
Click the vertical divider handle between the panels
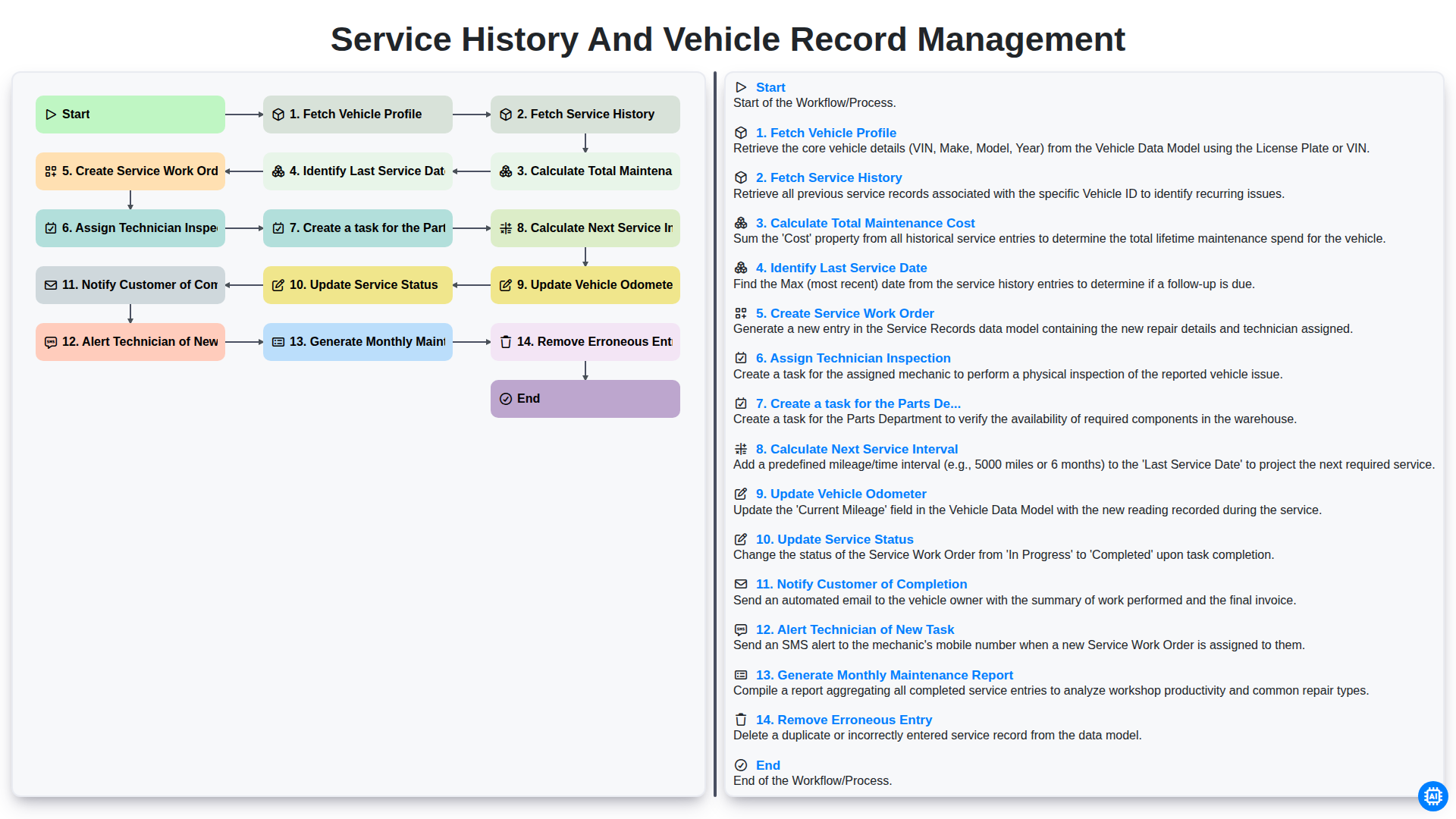(715, 435)
